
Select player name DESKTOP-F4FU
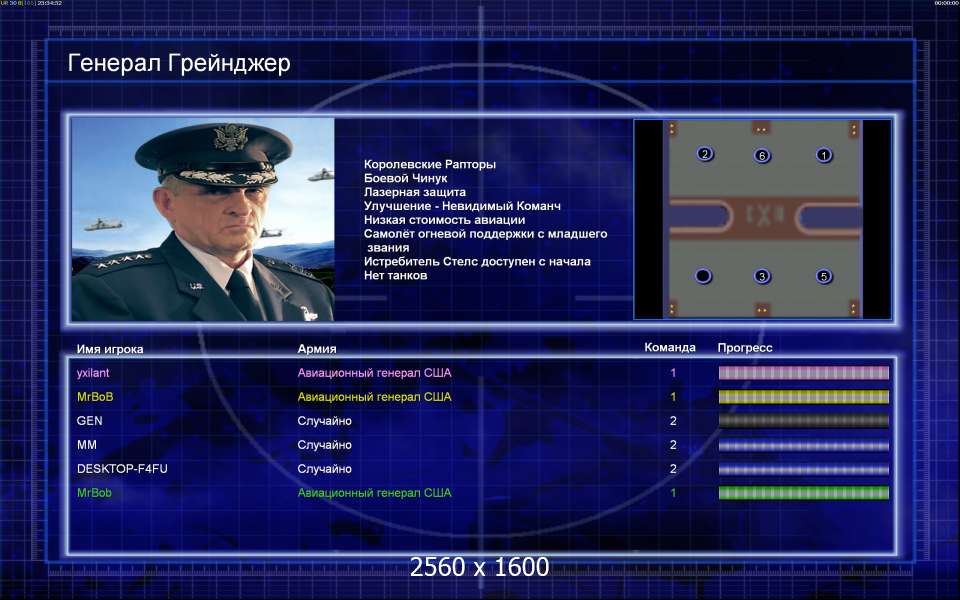[122, 468]
